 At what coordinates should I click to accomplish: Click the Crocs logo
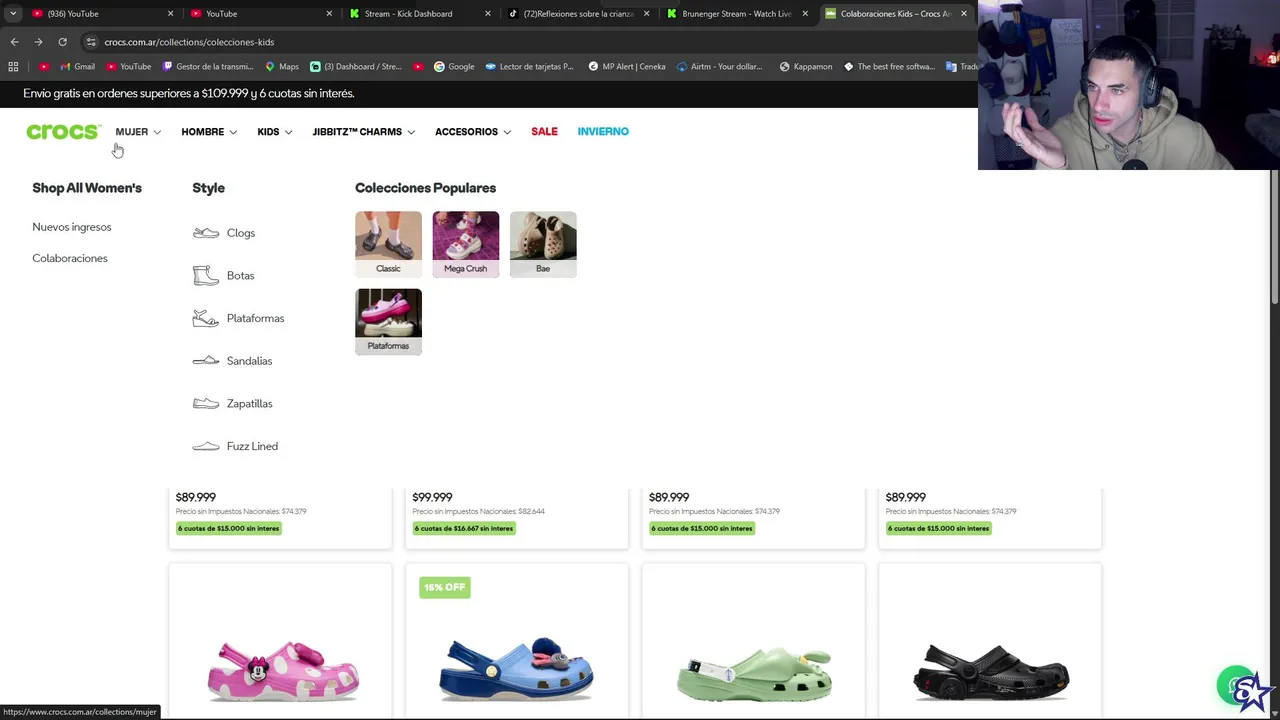63,132
